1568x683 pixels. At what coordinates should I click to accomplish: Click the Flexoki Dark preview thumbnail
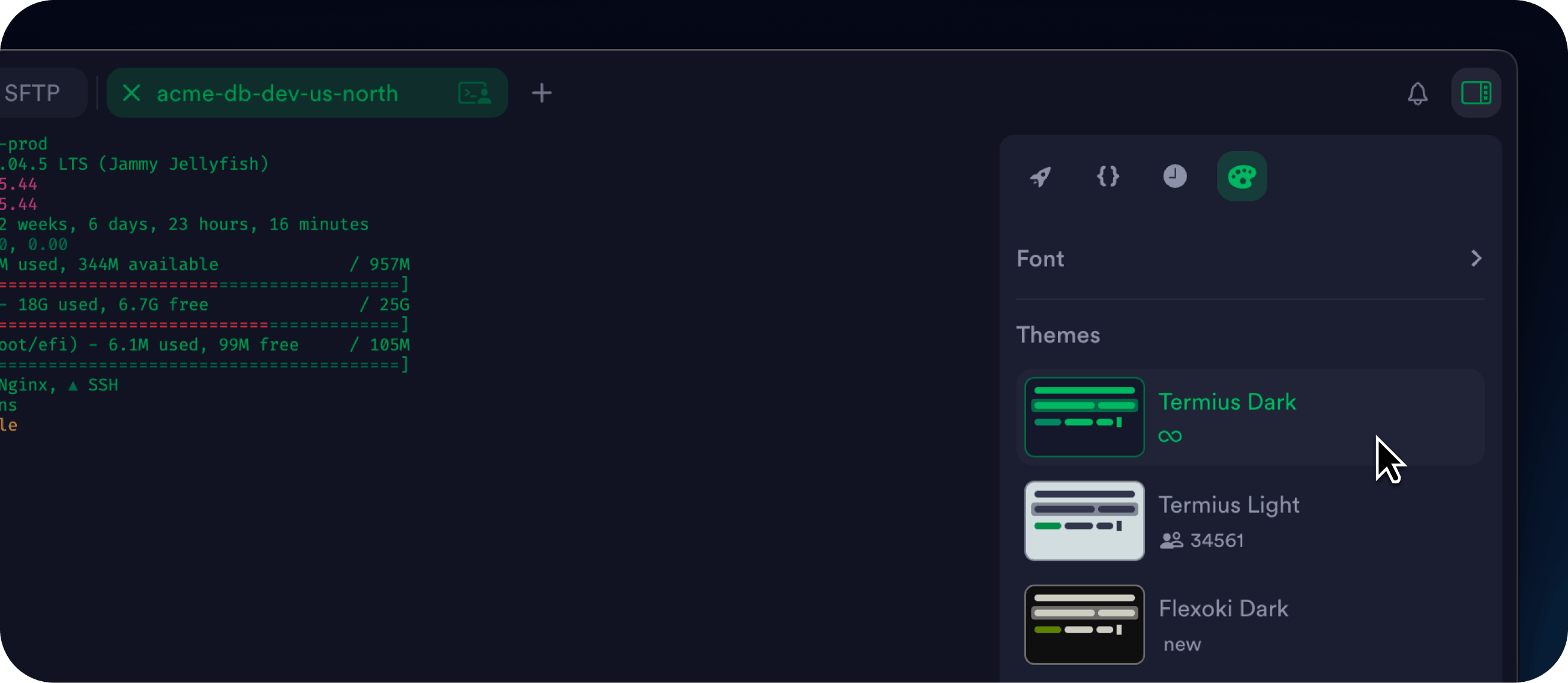pyautogui.click(x=1084, y=625)
